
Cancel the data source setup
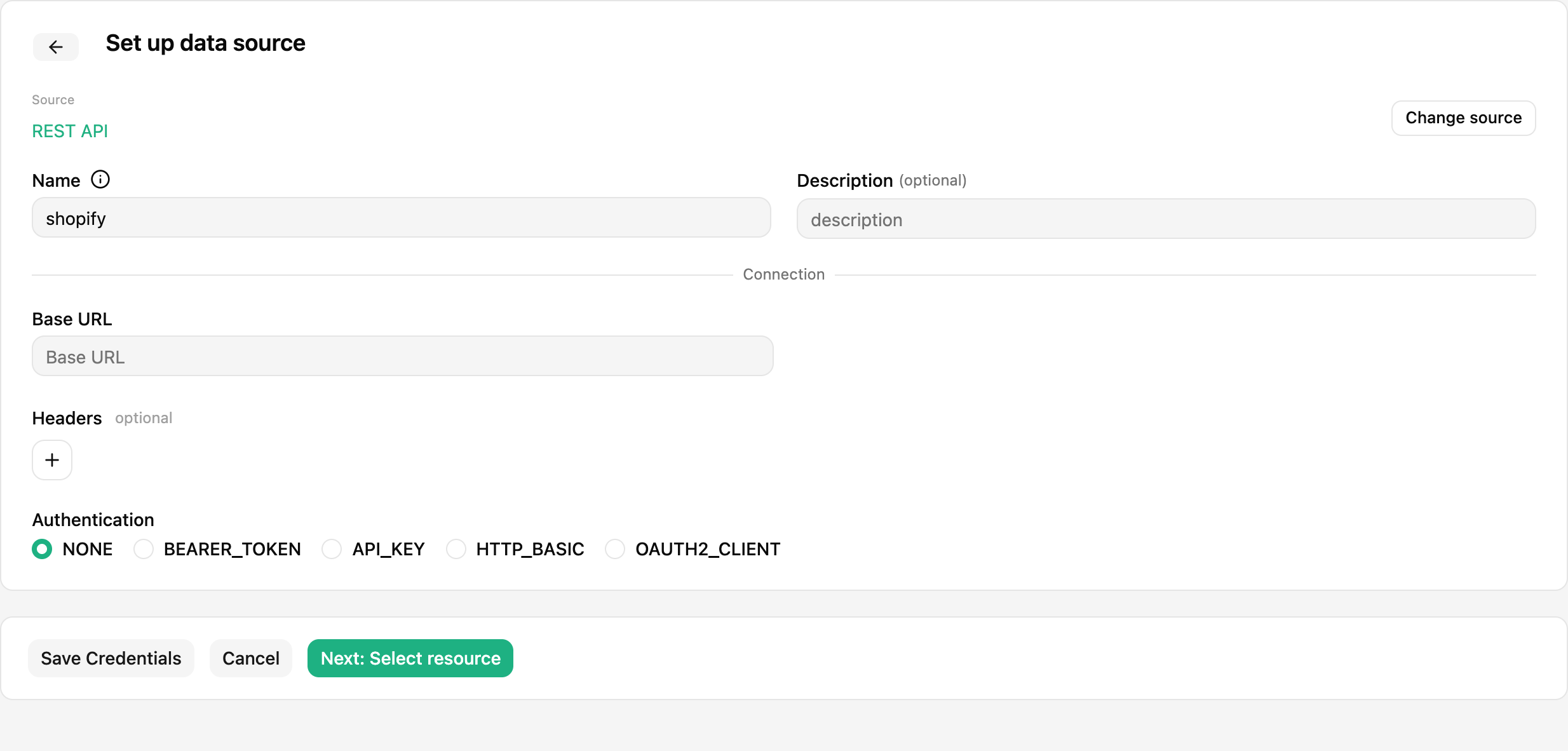(251, 658)
